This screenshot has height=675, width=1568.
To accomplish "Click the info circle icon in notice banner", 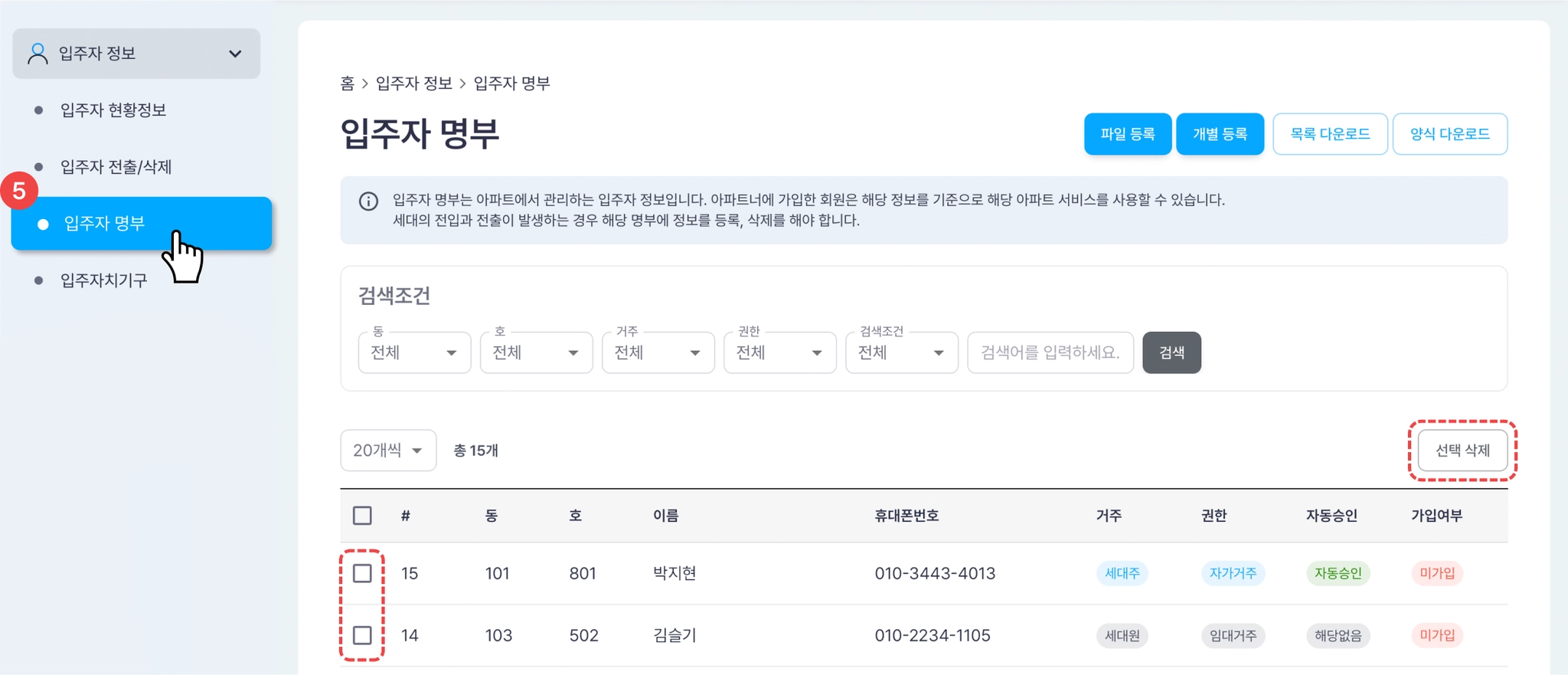I will [368, 202].
